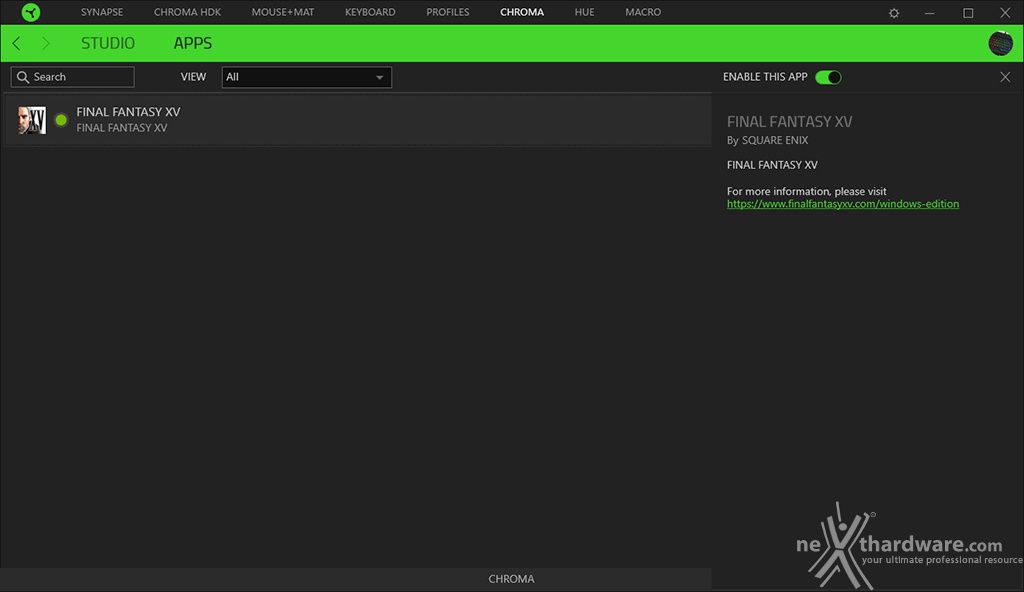Image resolution: width=1024 pixels, height=592 pixels.
Task: Click the search magnifier icon
Action: pyautogui.click(x=23, y=77)
